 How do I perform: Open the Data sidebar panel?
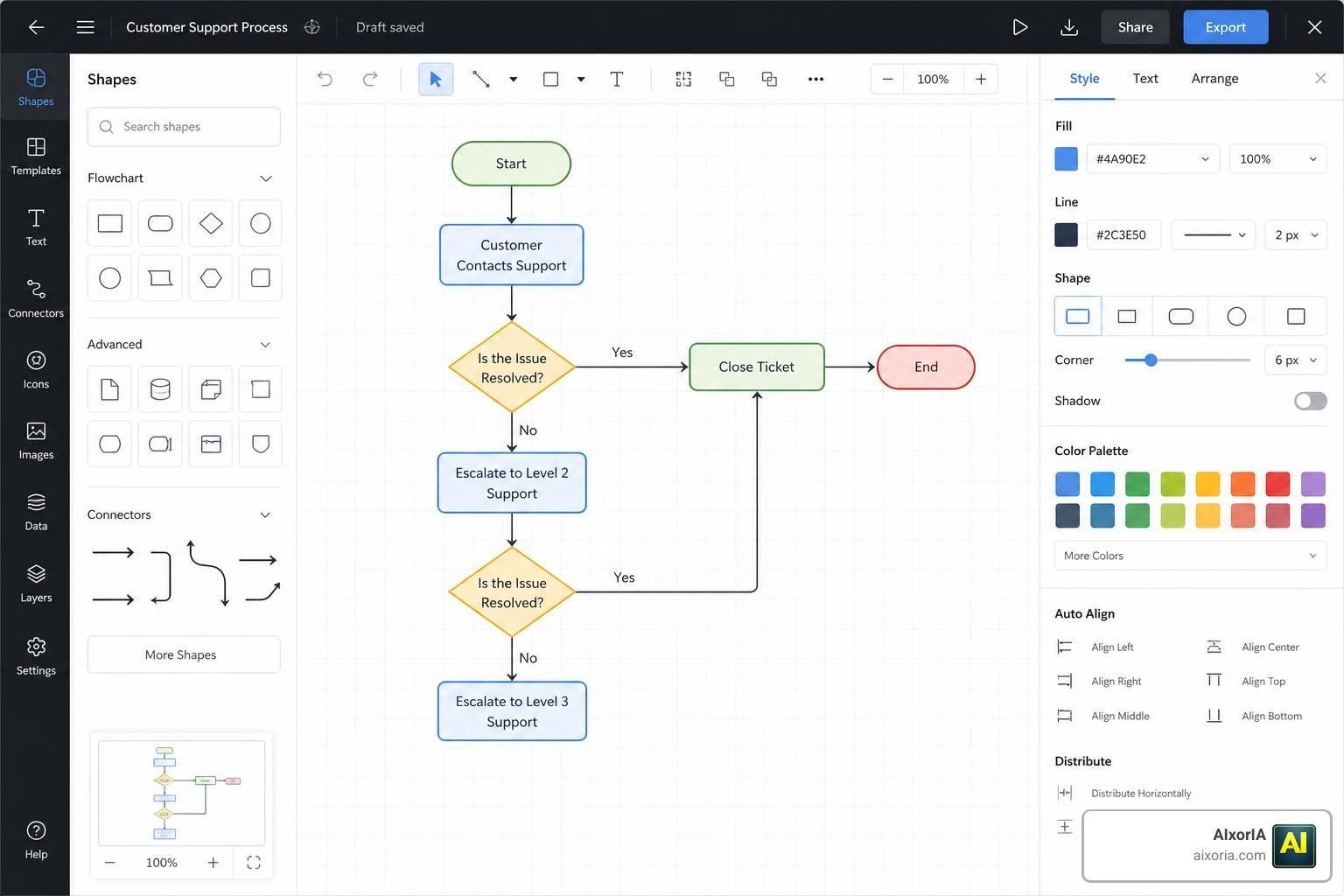35,513
